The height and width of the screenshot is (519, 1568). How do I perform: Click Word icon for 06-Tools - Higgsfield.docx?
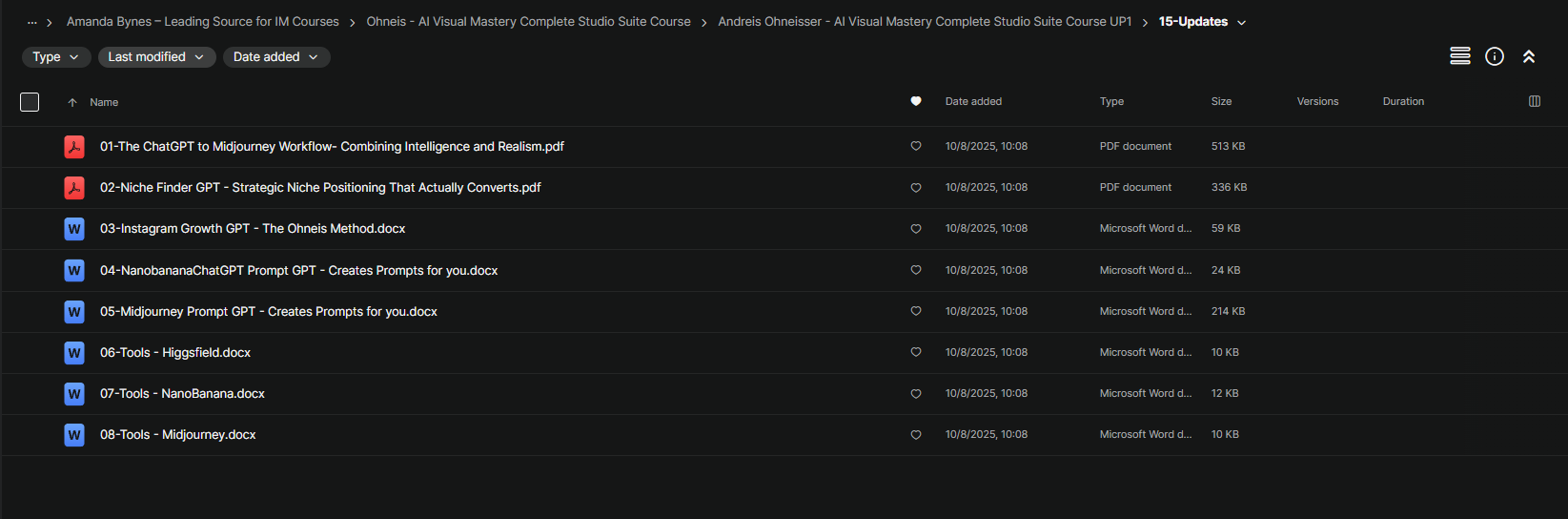point(74,353)
